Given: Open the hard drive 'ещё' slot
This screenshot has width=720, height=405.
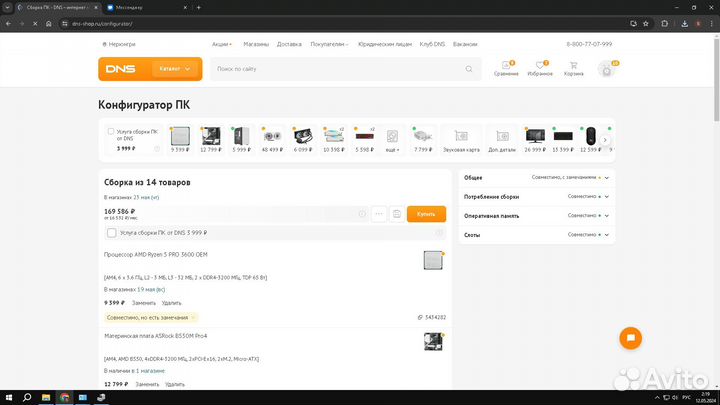Looking at the screenshot, I should (x=393, y=140).
